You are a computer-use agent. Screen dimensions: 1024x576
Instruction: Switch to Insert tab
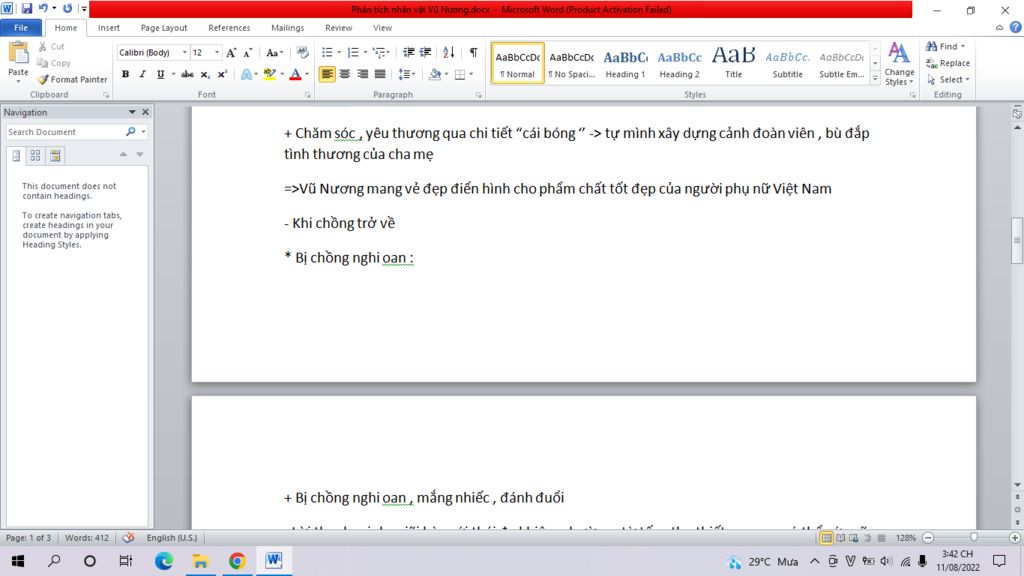point(108,27)
